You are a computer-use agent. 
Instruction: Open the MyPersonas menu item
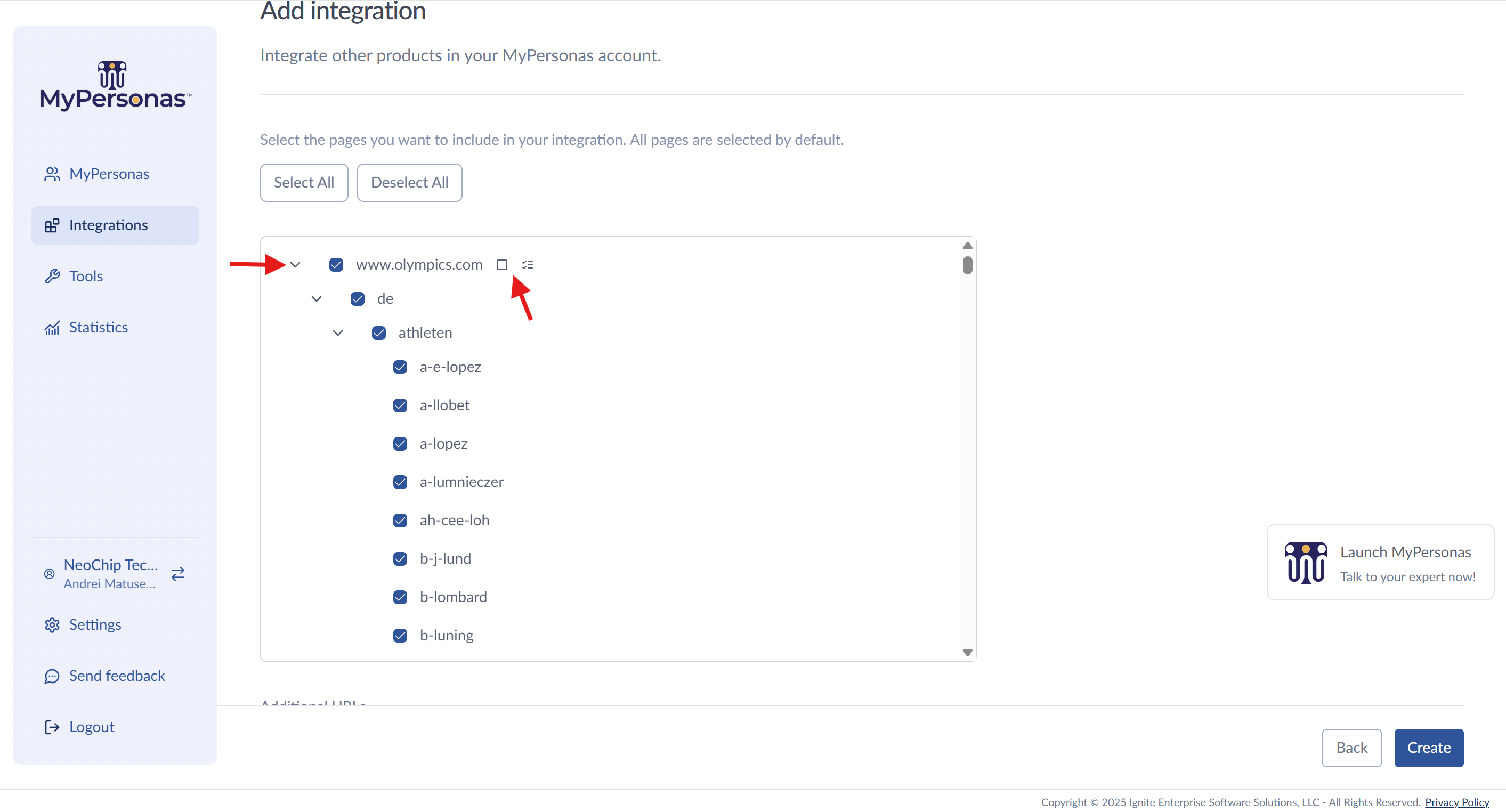point(115,174)
